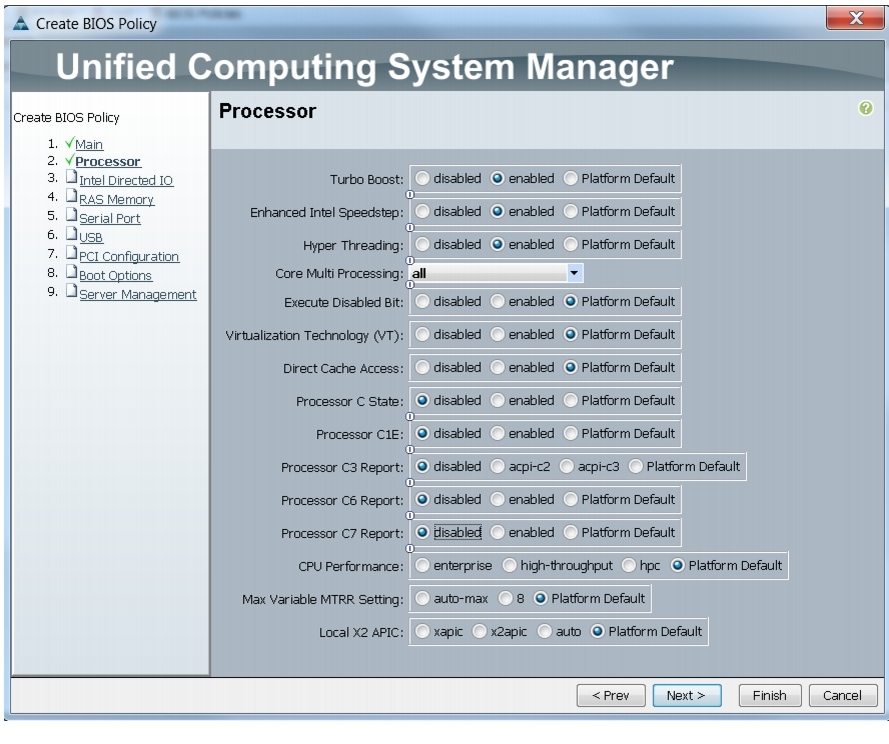
Task: Enable Processor C State
Action: click(497, 400)
